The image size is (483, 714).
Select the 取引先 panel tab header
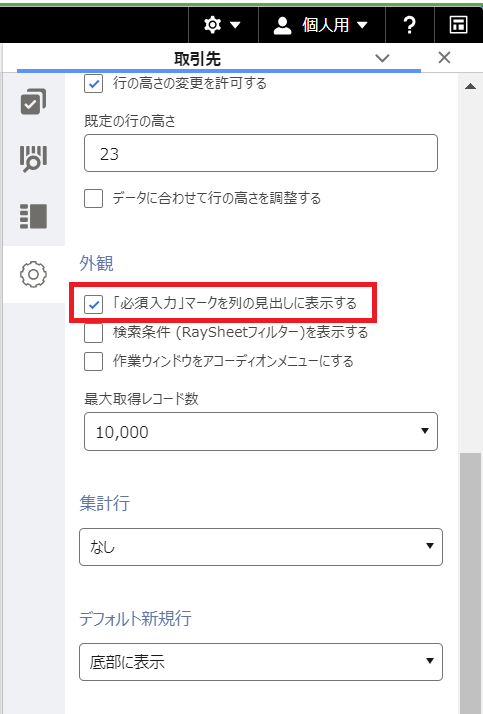[197, 59]
